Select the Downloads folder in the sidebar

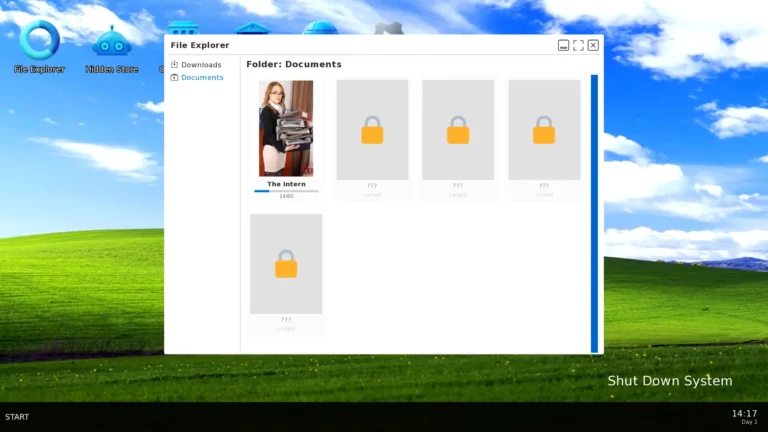click(x=201, y=65)
